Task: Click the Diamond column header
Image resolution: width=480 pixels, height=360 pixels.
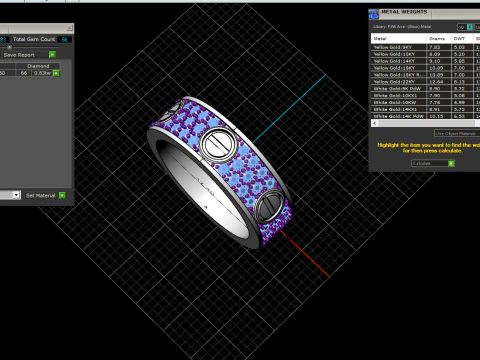Action: [38, 66]
